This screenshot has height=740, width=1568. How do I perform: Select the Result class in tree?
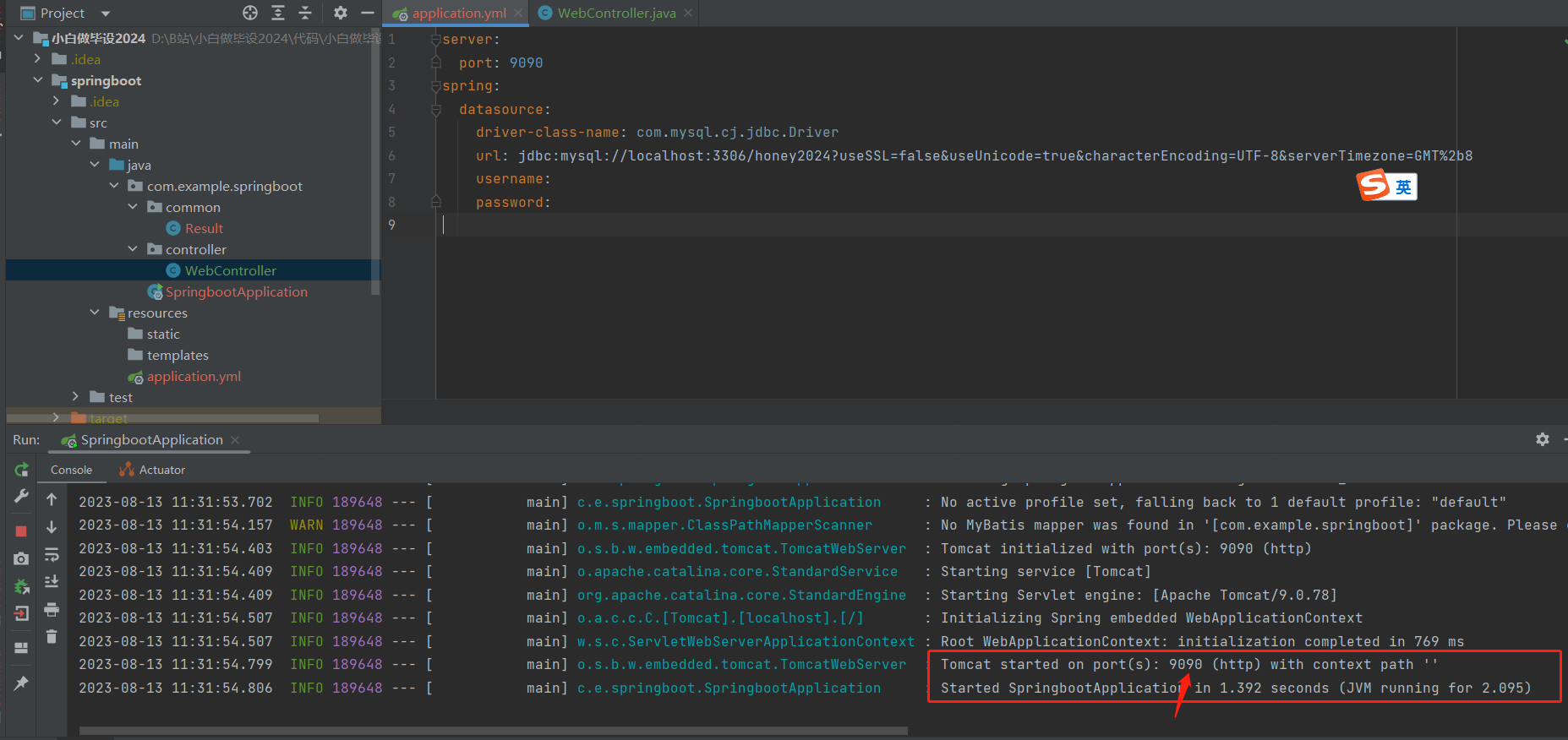point(204,228)
